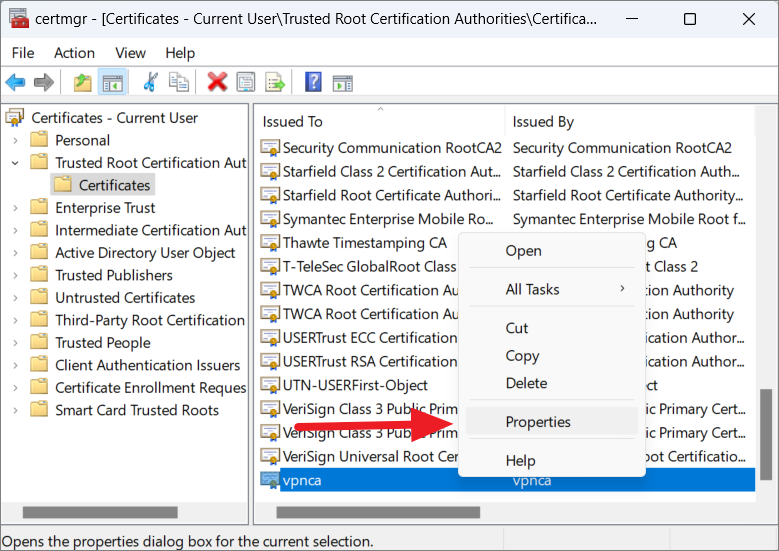Viewport: 779px width, 551px height.
Task: Choose Copy in the context menu
Action: coord(551,356)
